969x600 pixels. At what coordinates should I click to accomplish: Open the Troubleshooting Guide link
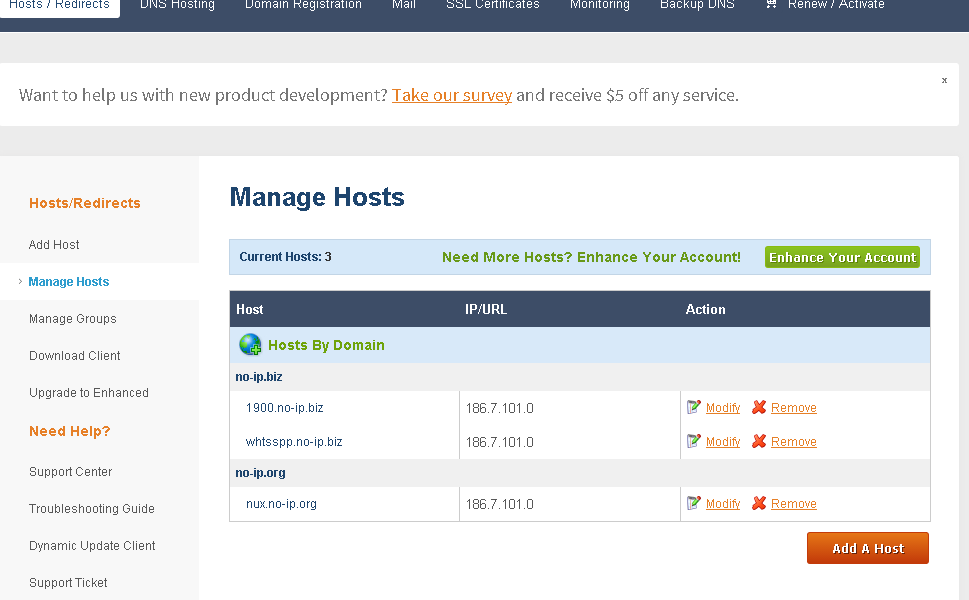tap(91, 509)
